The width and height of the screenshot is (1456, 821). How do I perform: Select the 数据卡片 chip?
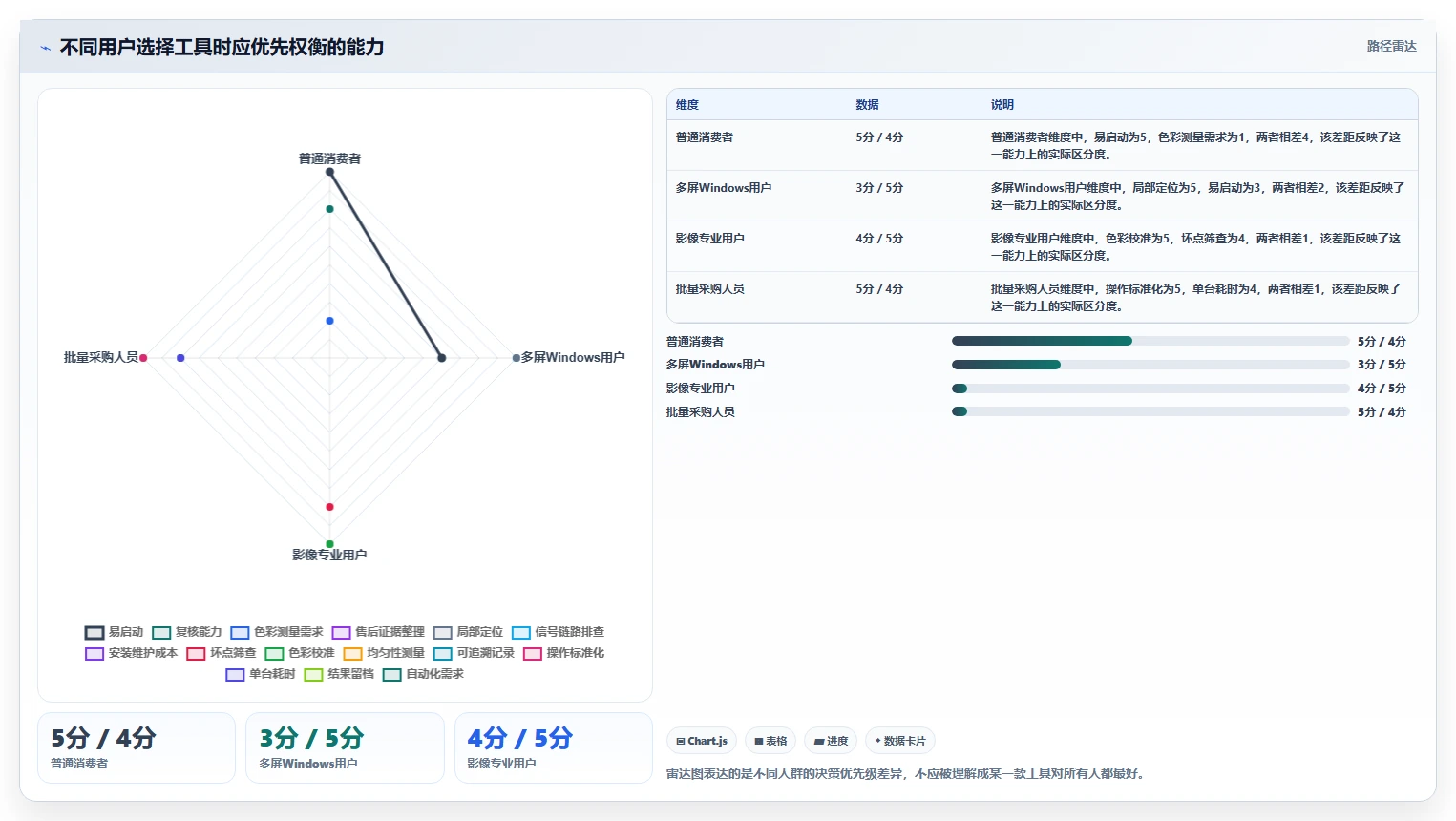tap(900, 741)
